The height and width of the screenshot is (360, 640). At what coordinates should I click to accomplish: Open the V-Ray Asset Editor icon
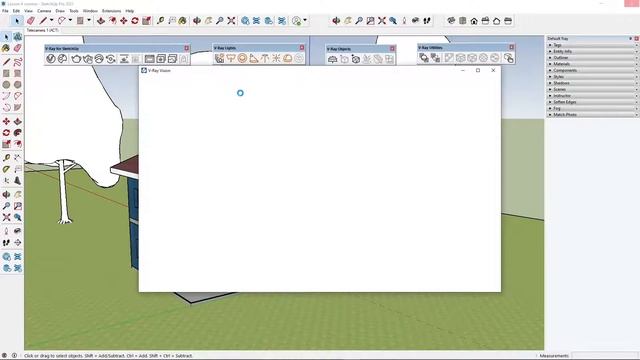tap(51, 59)
